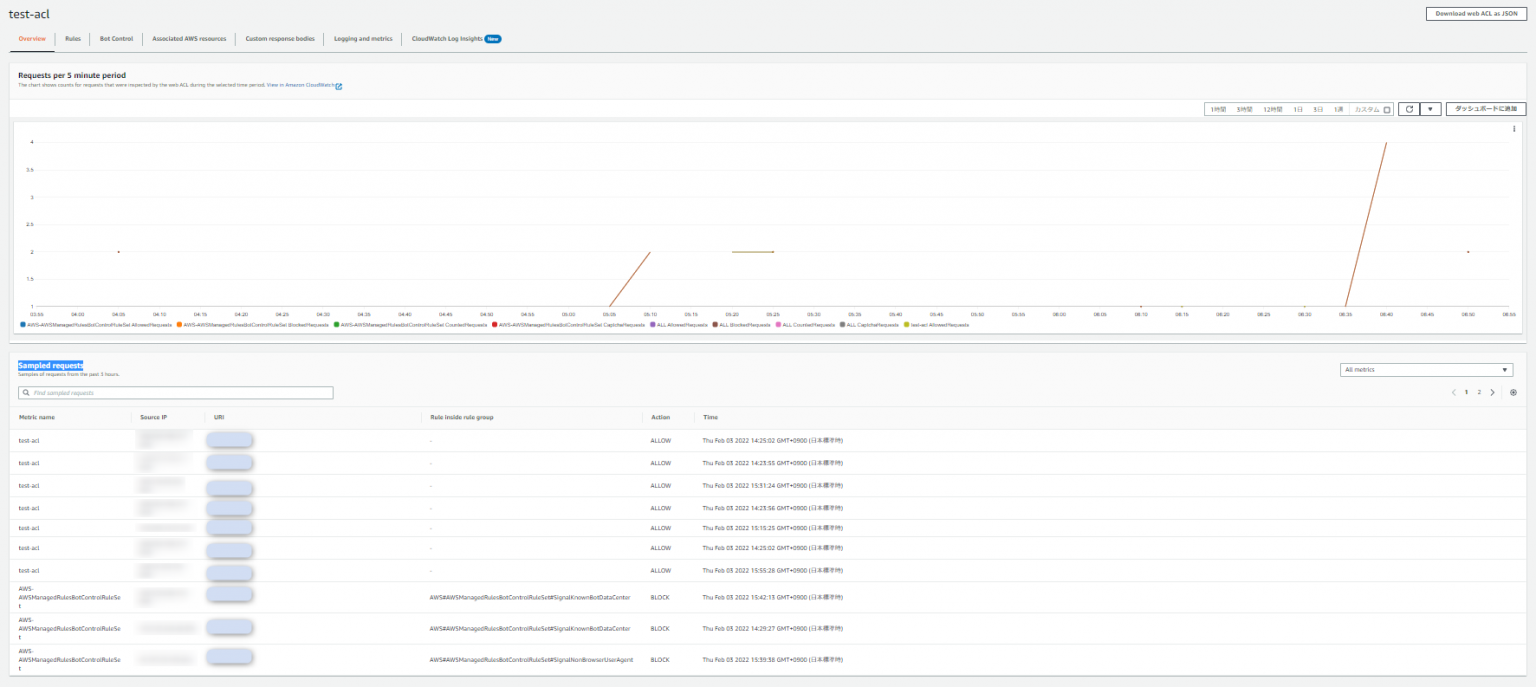Open the All metrics dropdown

point(1425,369)
